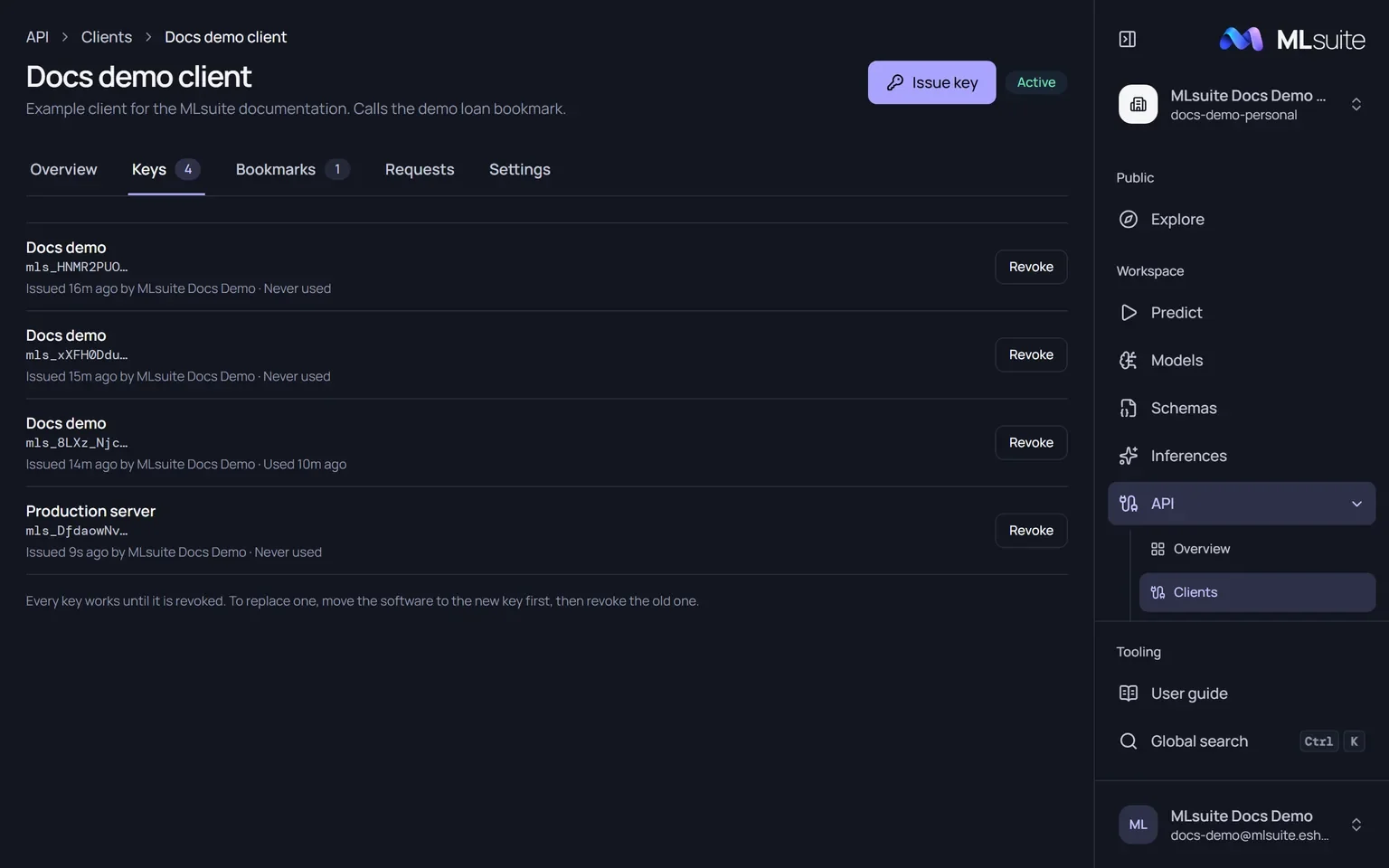Revoke the mls_HNMR2PUO key
The height and width of the screenshot is (868, 1389).
tap(1031, 267)
